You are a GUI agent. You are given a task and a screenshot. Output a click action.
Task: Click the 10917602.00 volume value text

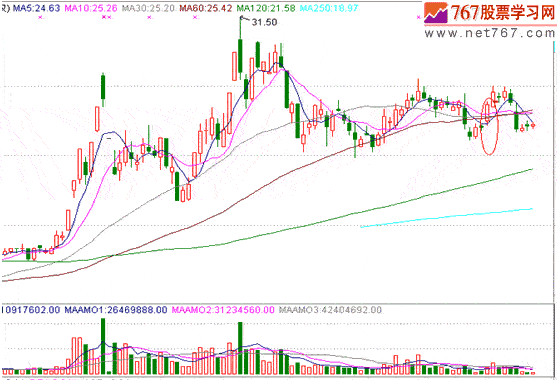(x=31, y=310)
